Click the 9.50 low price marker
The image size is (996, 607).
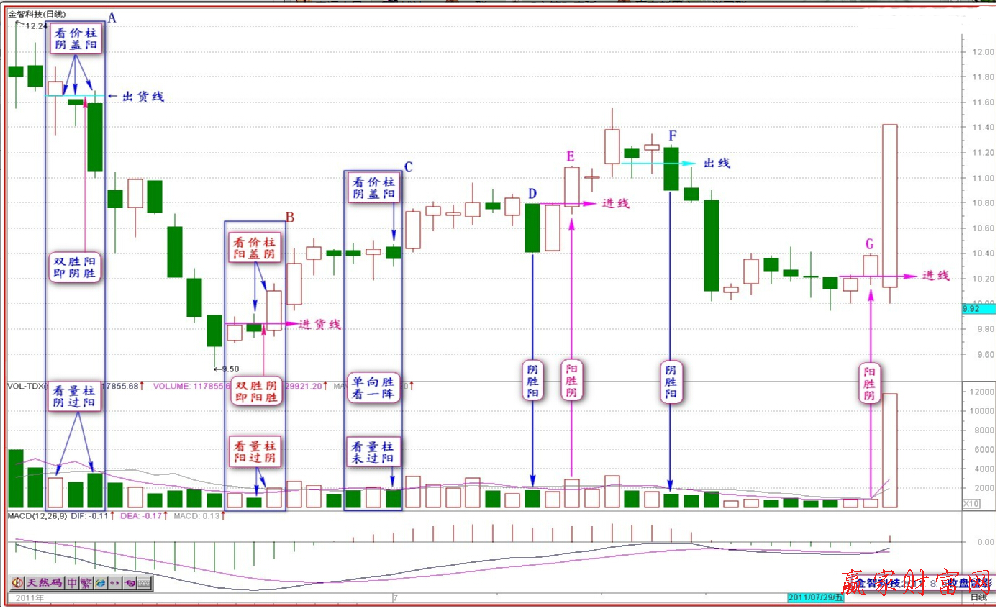(228, 368)
